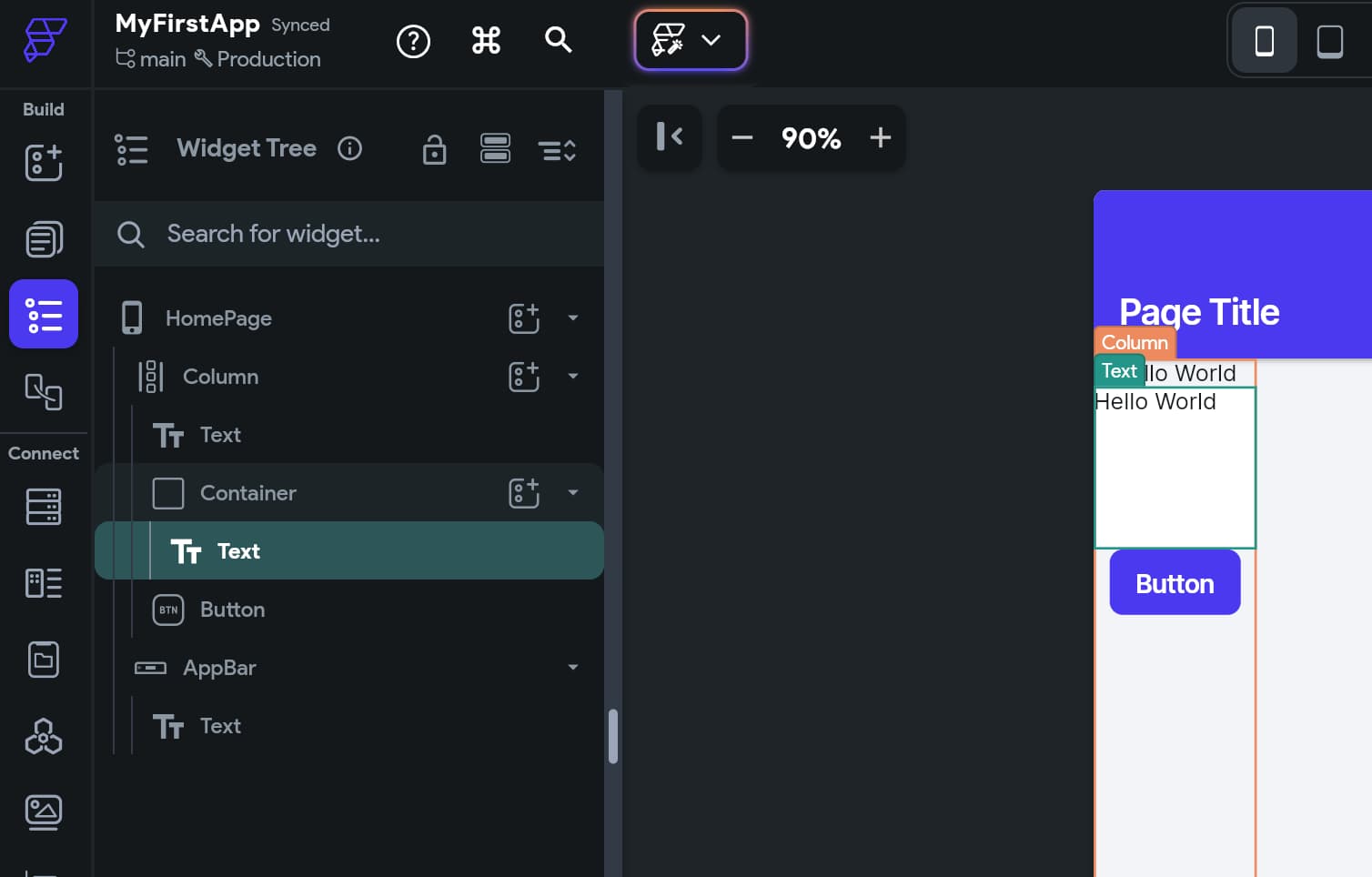Image resolution: width=1372 pixels, height=877 pixels.
Task: Click the Tr icon of selected Text row
Action: 186,551
